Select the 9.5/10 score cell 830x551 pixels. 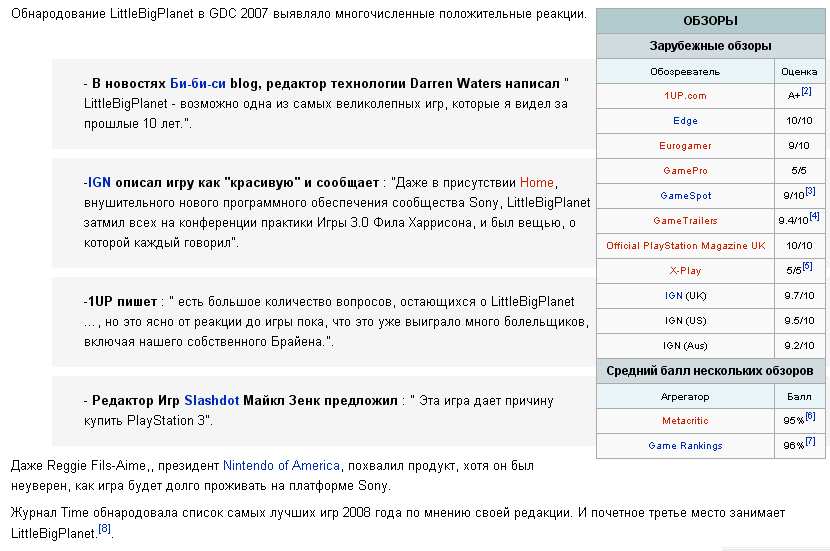pyautogui.click(x=799, y=320)
